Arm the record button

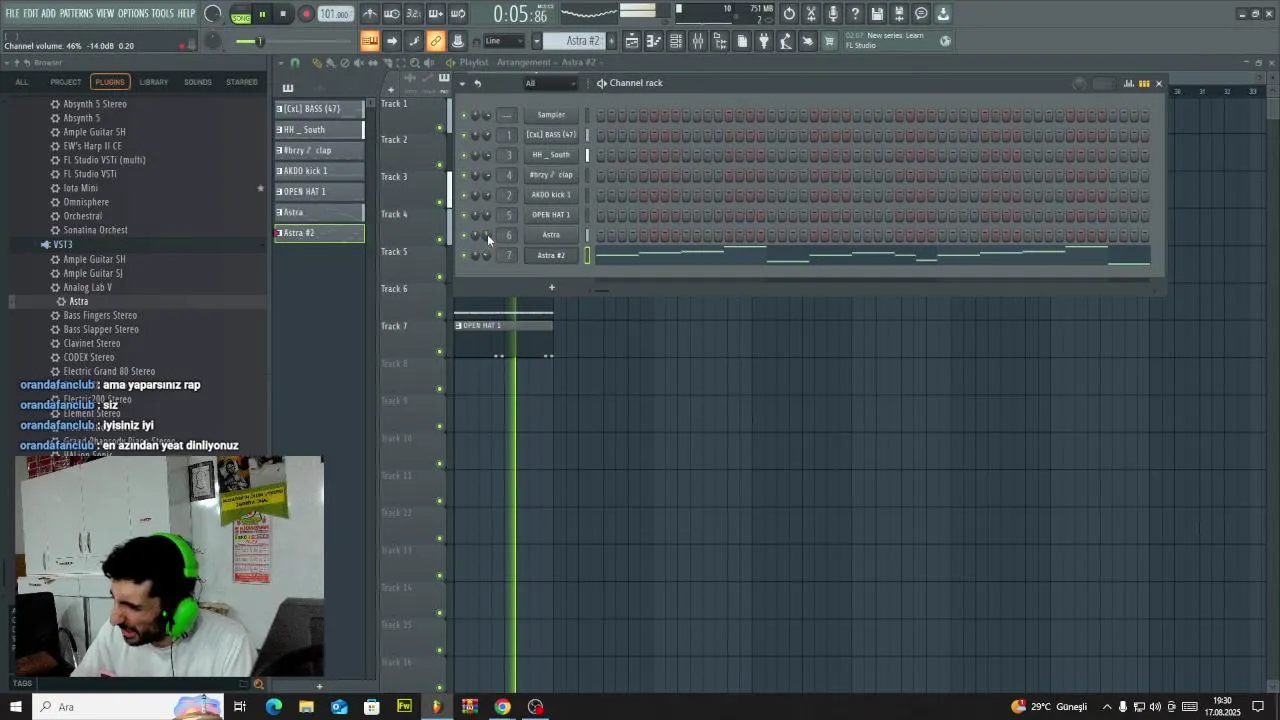pos(306,14)
